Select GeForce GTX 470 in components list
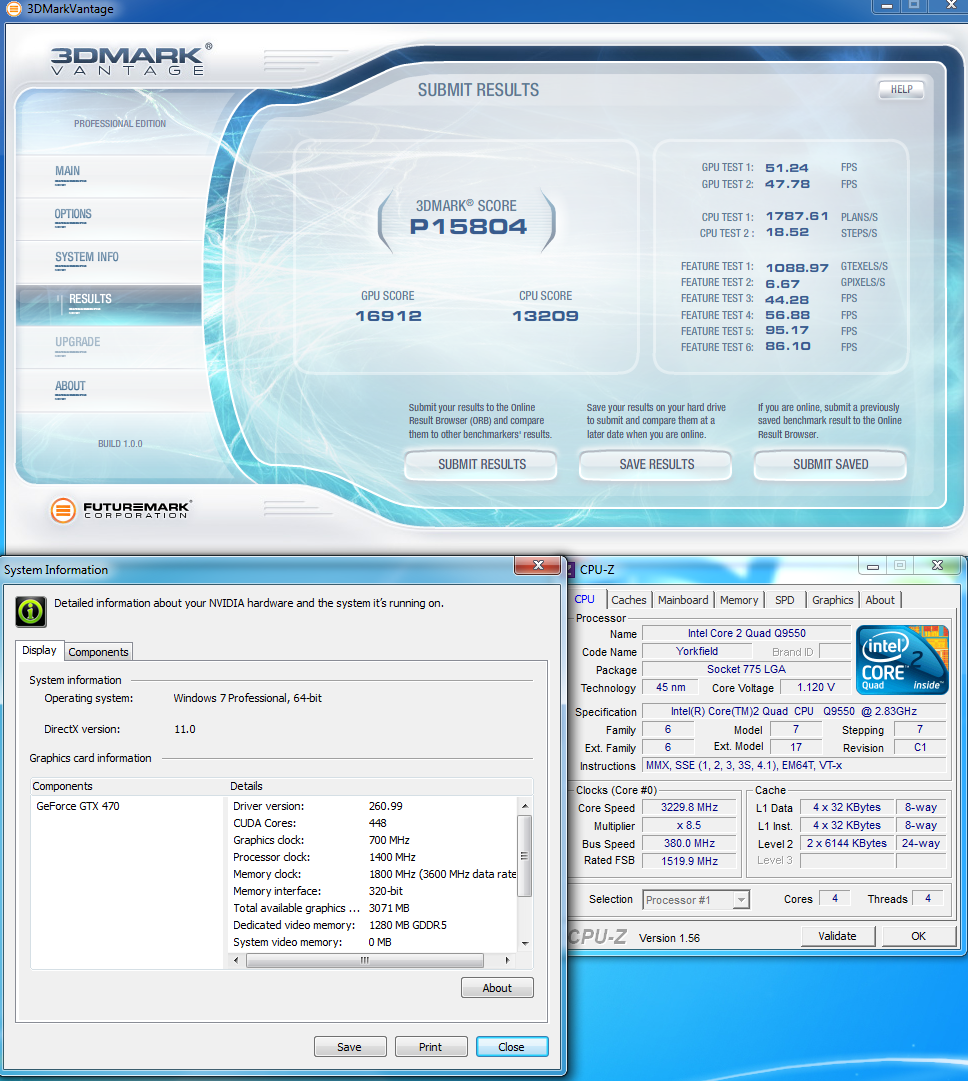Screen dimensions: 973x1081 click(x=78, y=806)
